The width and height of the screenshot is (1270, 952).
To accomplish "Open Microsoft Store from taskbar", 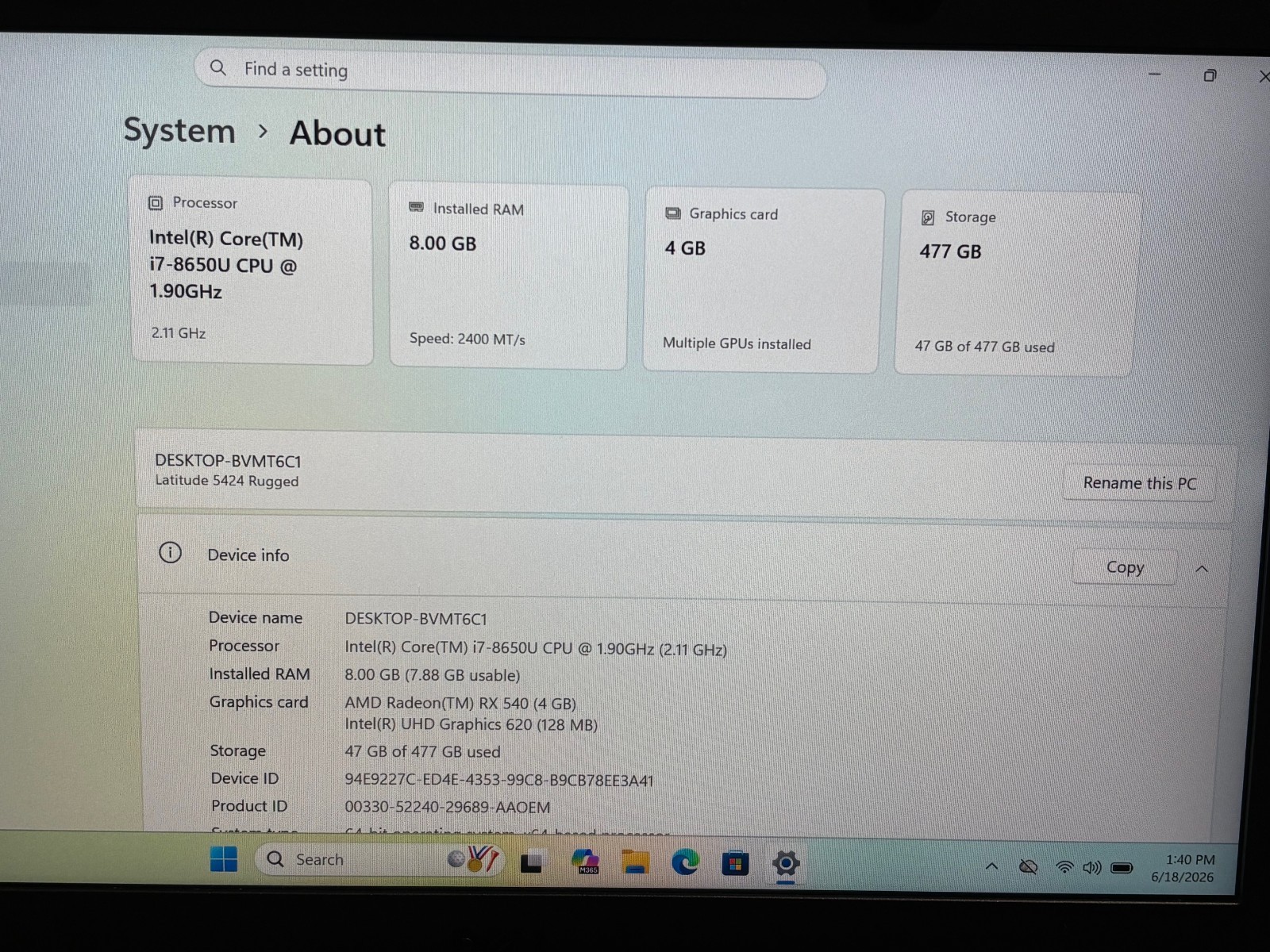I will click(x=735, y=863).
